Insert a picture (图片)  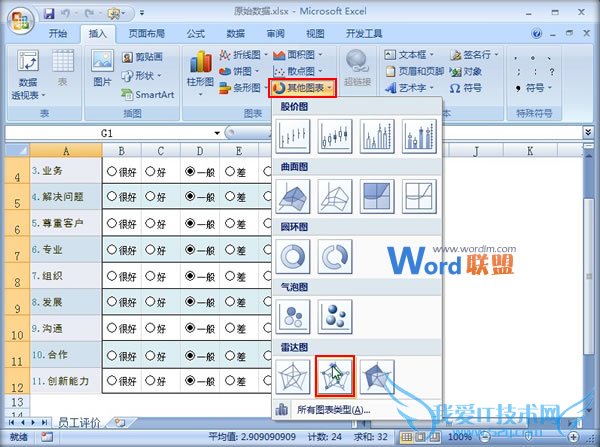(x=102, y=69)
